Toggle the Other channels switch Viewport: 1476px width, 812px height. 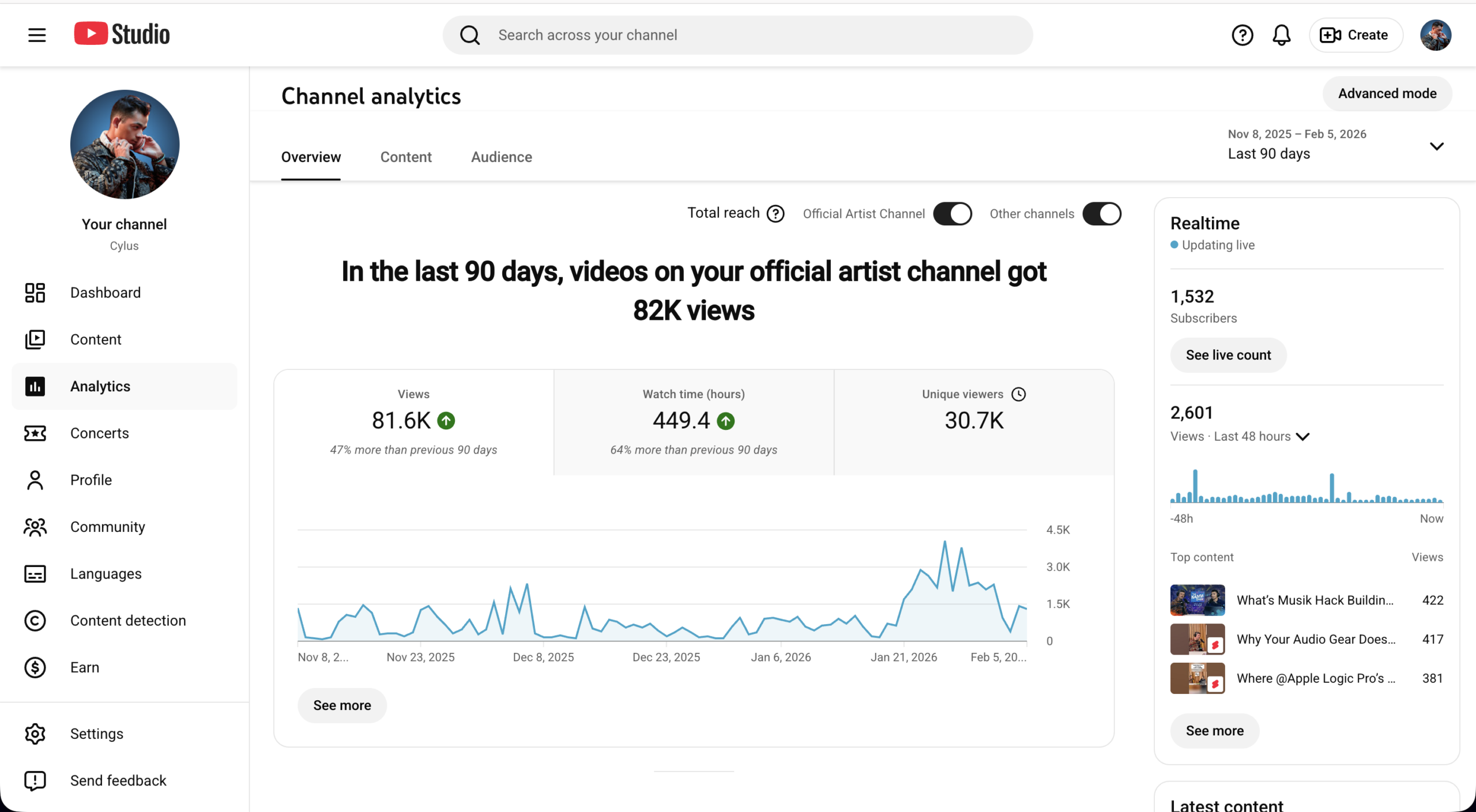click(x=1102, y=214)
